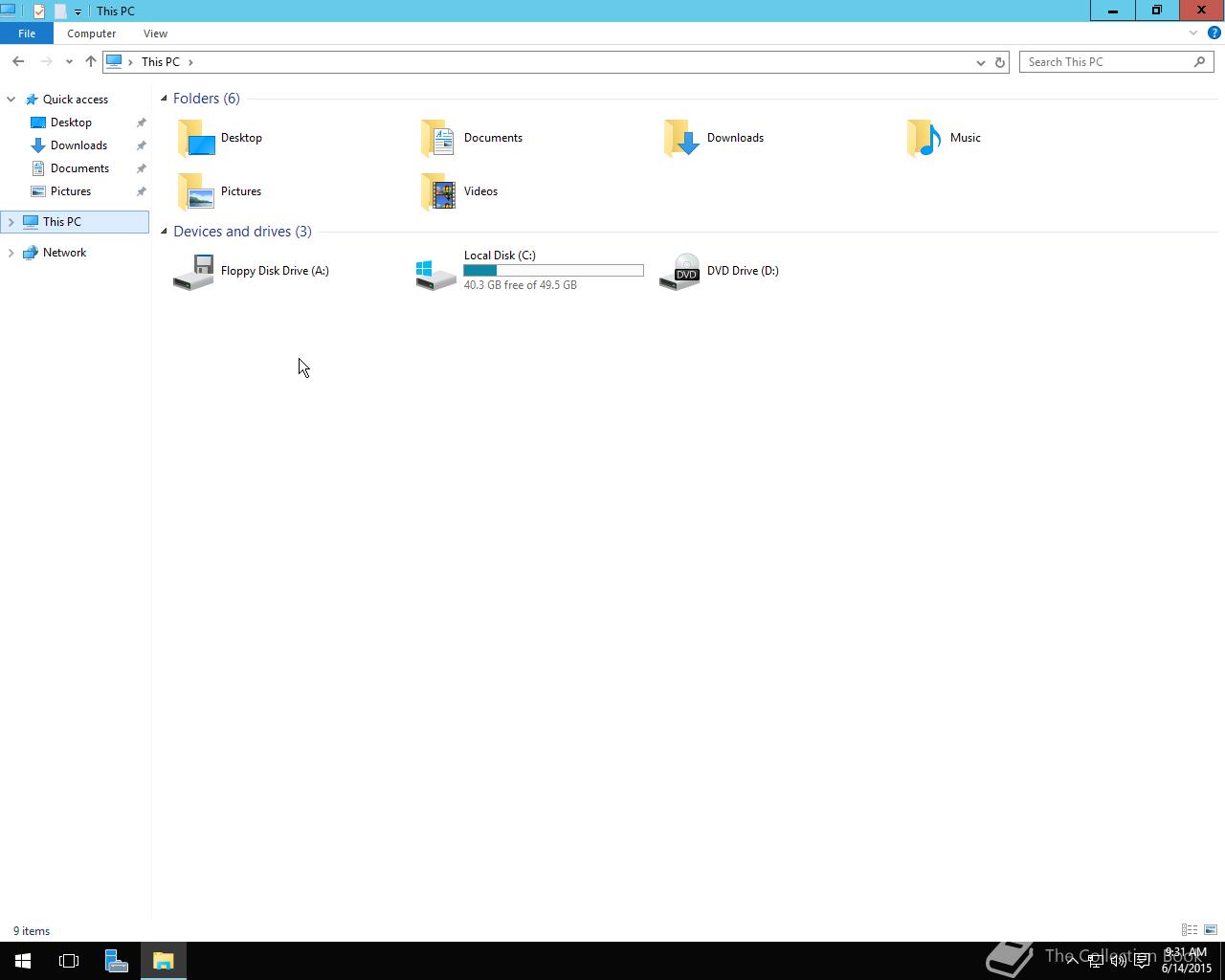Select the Videos folder
Screen dimensions: 1225x980
[x=459, y=191]
